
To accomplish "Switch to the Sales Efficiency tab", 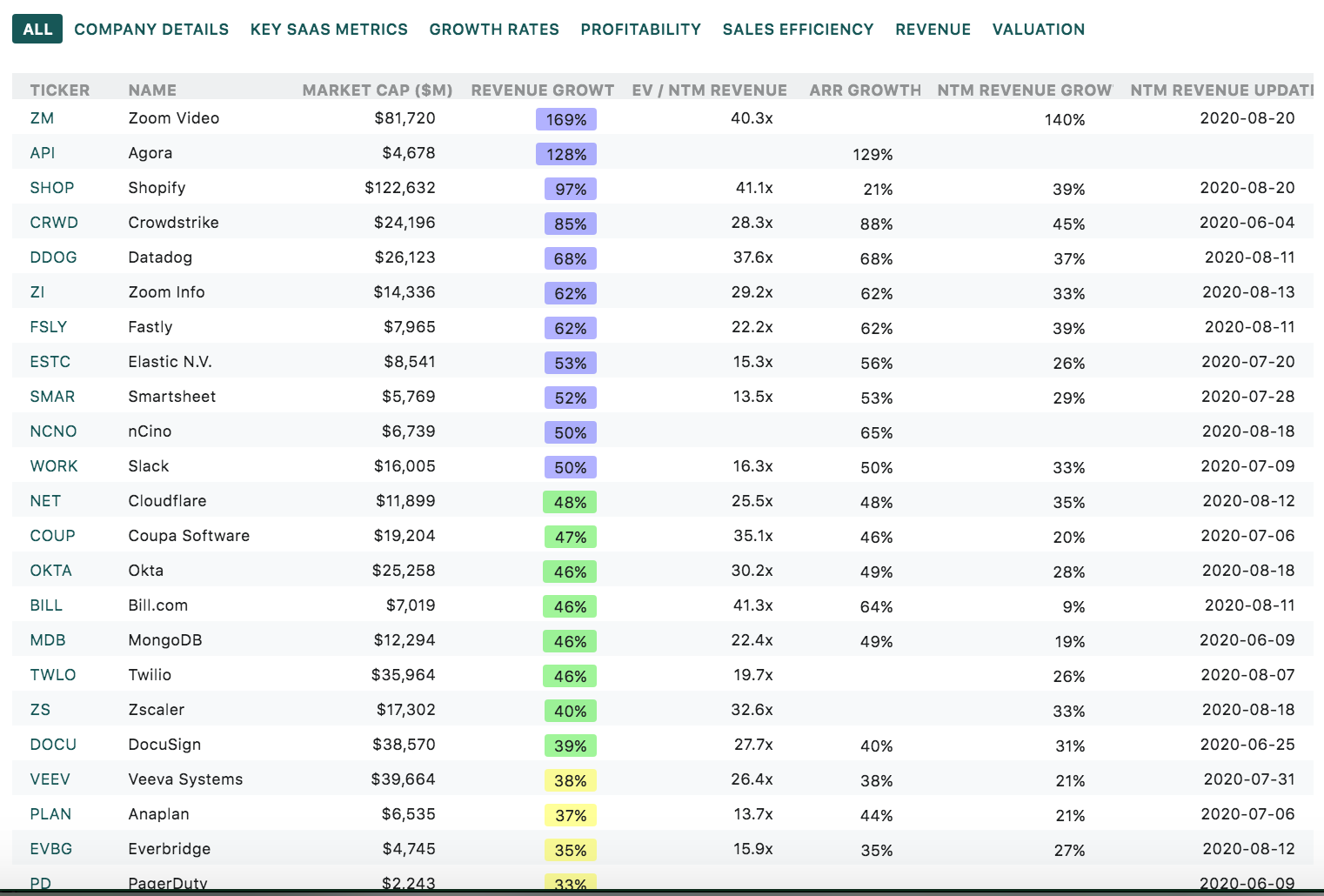I will (x=798, y=29).
